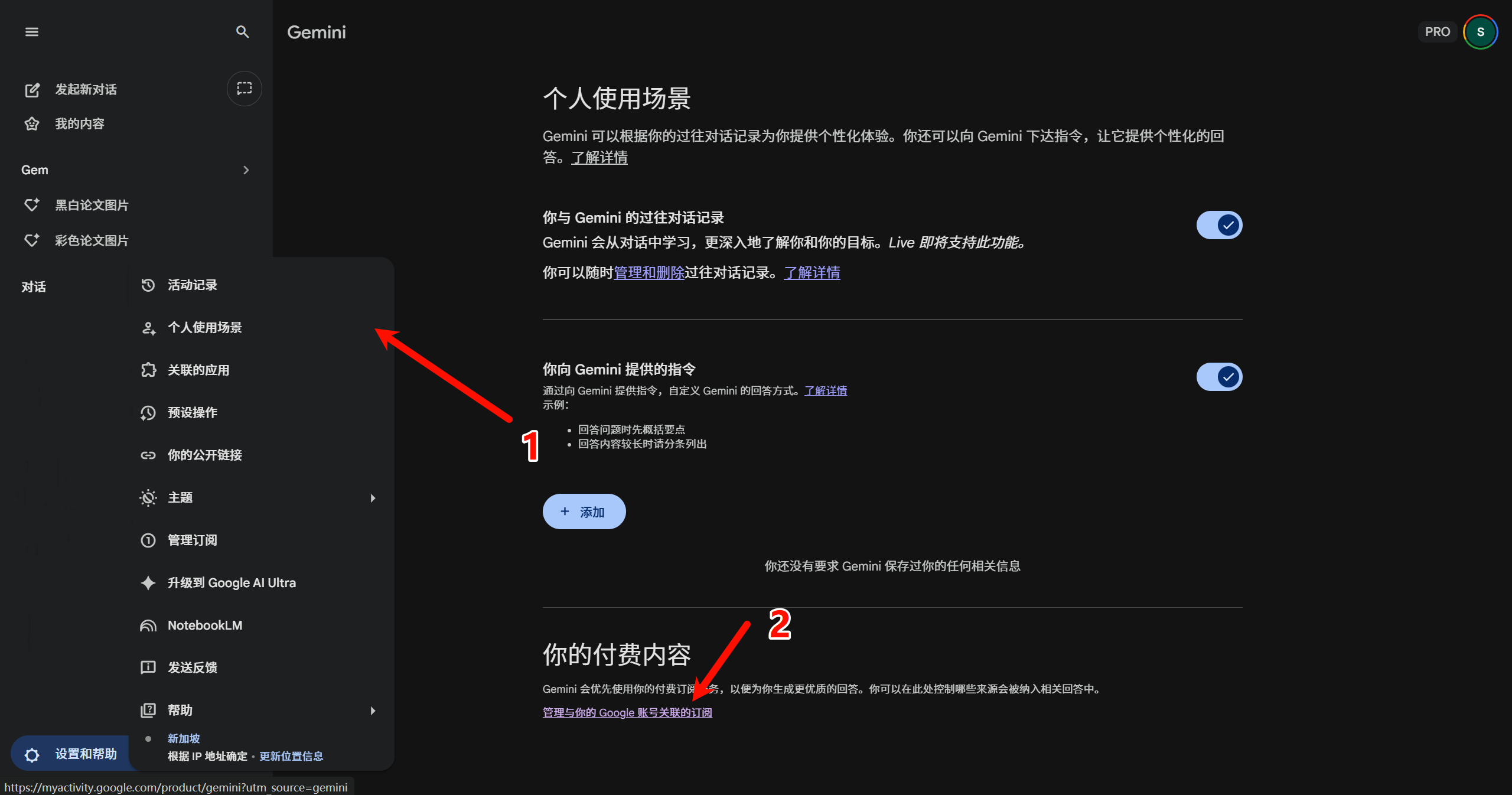The height and width of the screenshot is (795, 1512).
Task: Click the activity history clock icon
Action: pyautogui.click(x=148, y=285)
